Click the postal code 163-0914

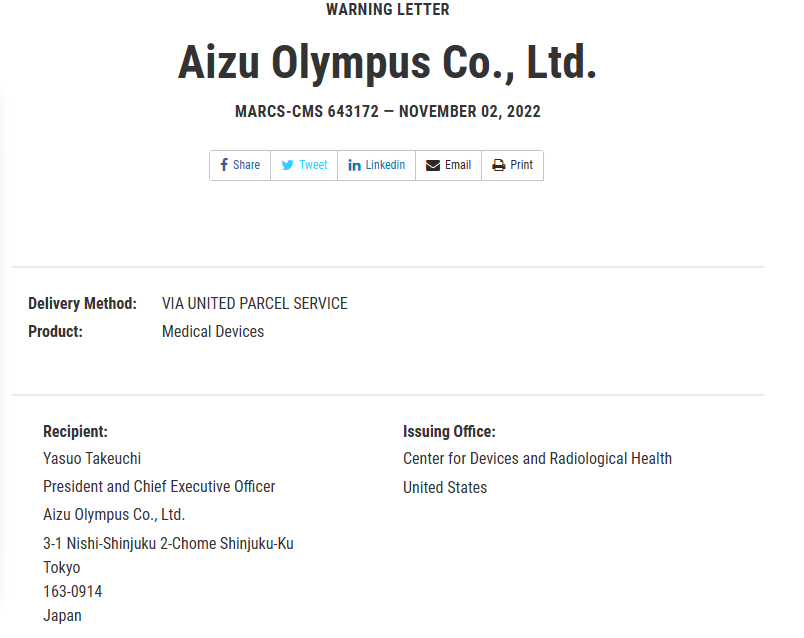(72, 591)
